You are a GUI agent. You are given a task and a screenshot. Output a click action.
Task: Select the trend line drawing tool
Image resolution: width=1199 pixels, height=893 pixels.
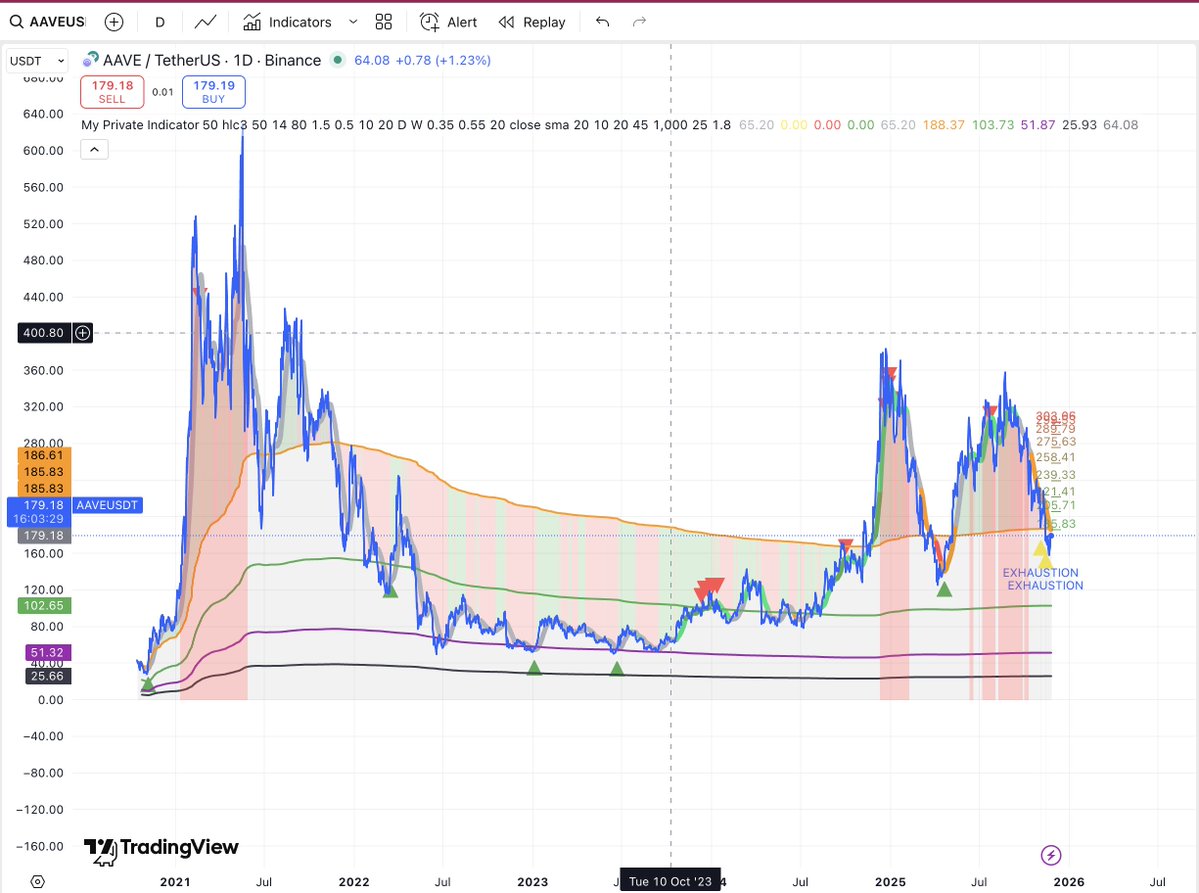point(204,21)
